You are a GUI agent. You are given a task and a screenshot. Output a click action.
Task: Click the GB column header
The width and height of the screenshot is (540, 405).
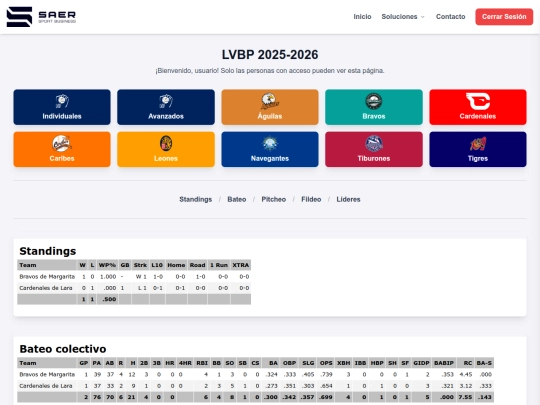tap(125, 265)
